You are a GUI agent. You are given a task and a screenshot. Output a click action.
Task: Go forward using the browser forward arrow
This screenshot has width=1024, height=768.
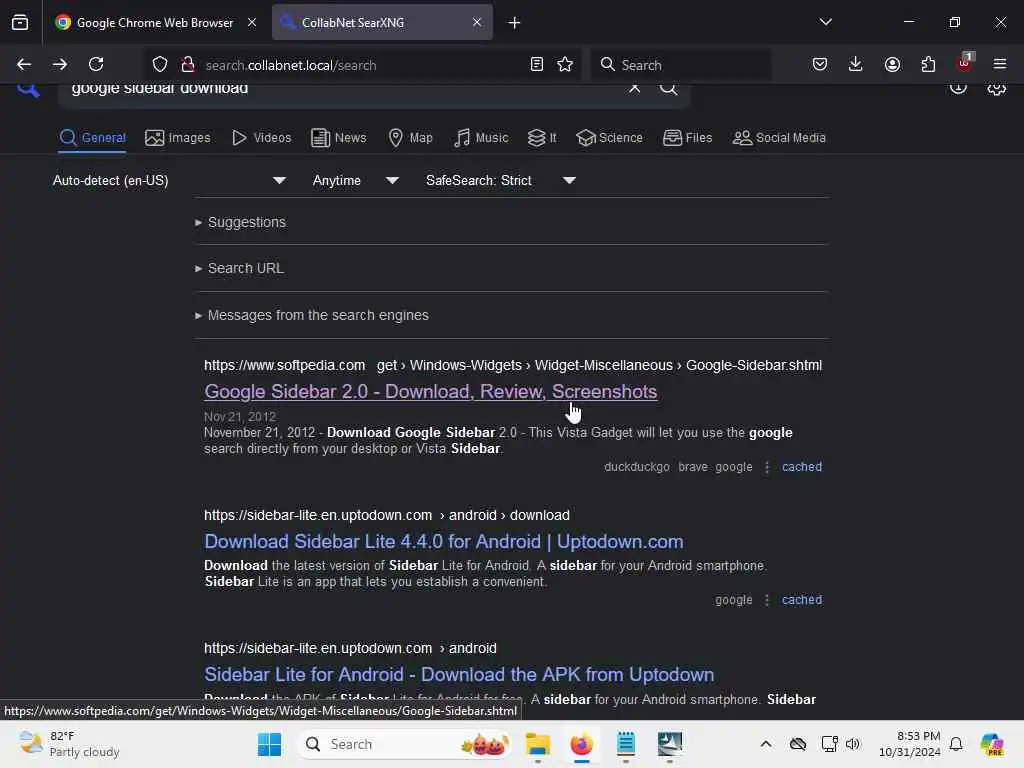(x=60, y=64)
